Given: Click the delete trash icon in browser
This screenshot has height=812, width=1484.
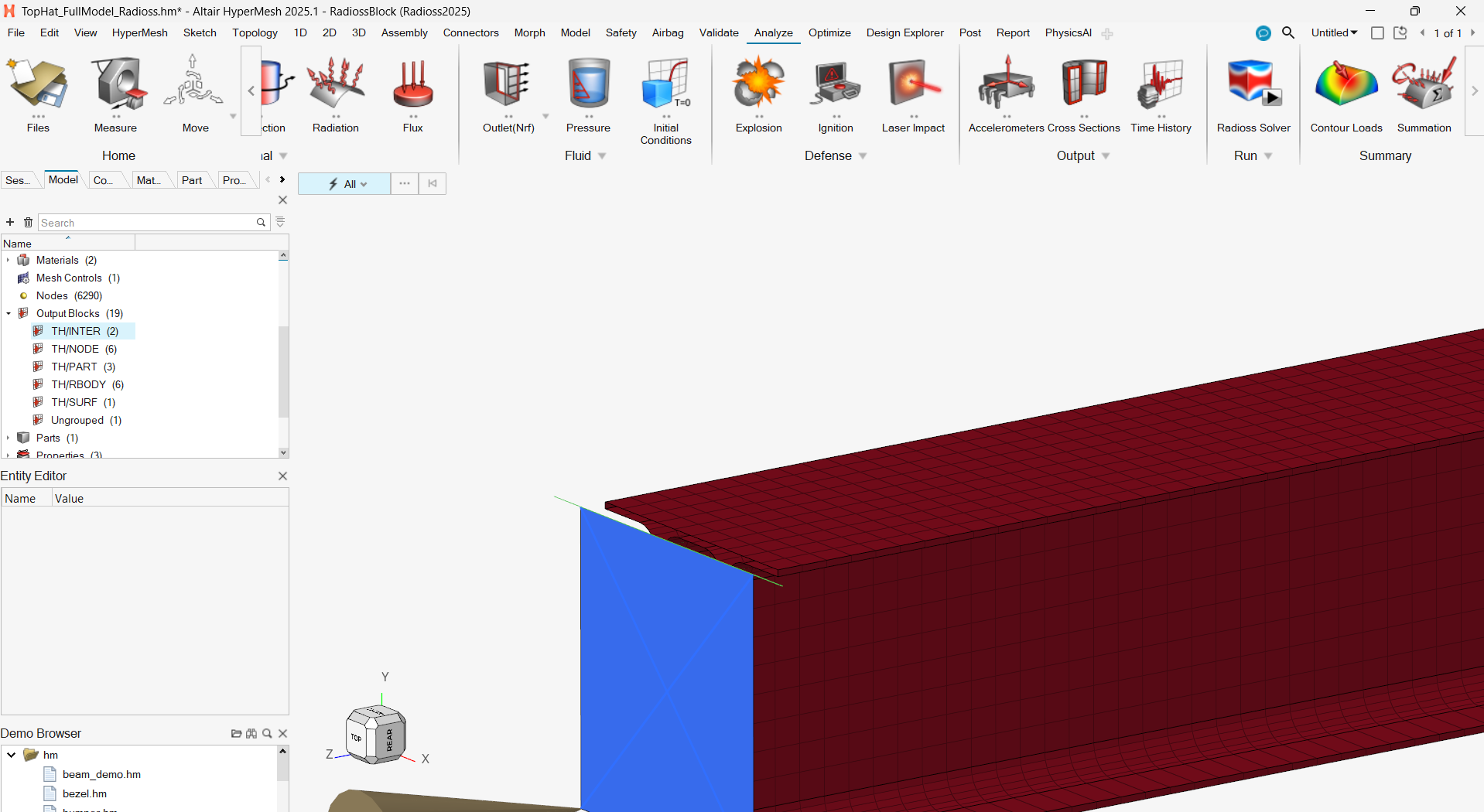Looking at the screenshot, I should pos(28,222).
